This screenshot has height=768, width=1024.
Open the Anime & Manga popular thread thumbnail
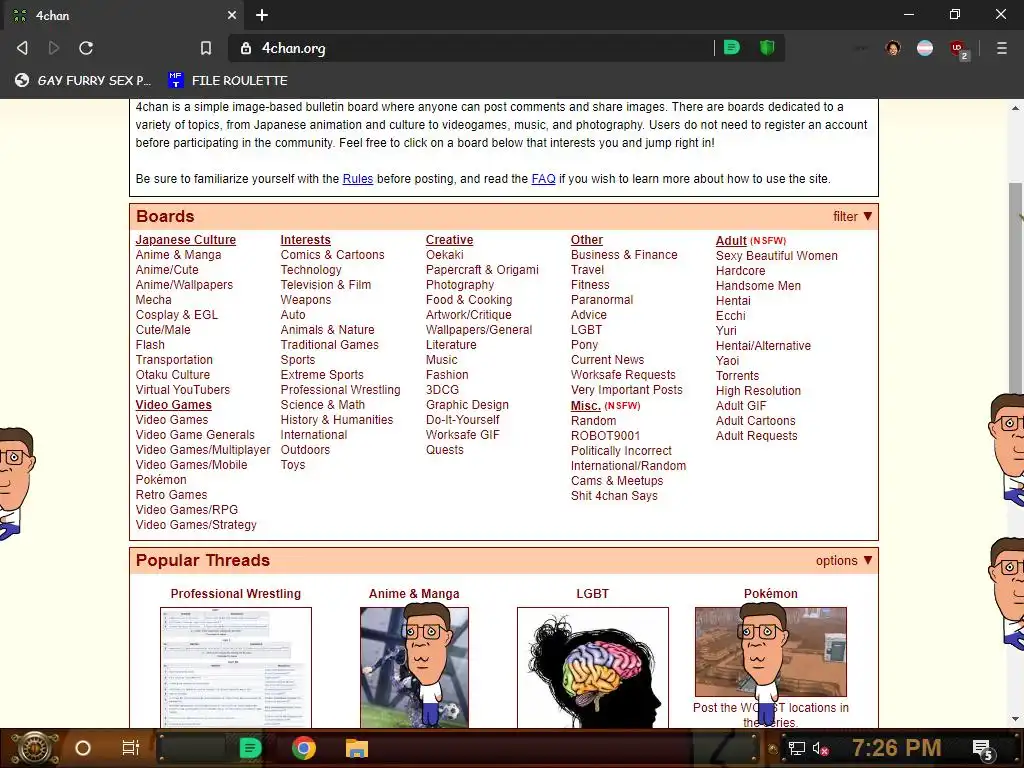pyautogui.click(x=414, y=667)
